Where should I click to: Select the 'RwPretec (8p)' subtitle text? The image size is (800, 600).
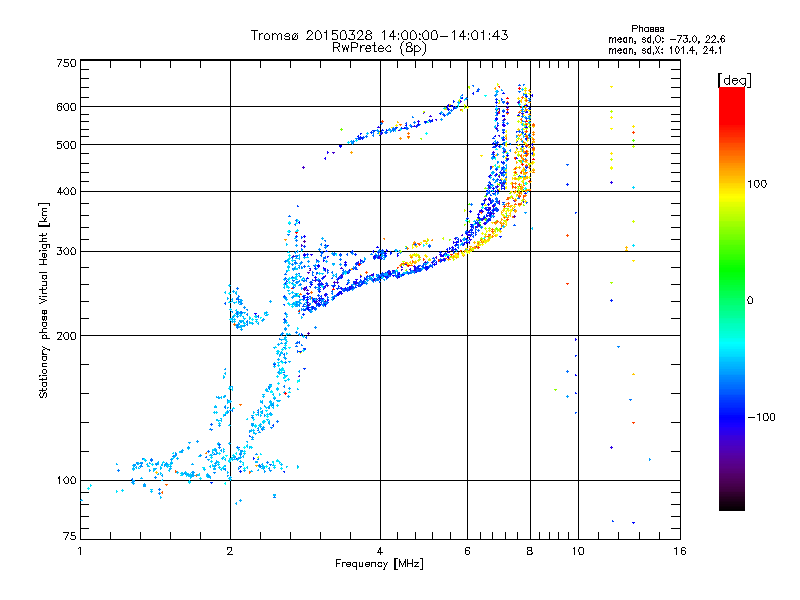[x=379, y=48]
